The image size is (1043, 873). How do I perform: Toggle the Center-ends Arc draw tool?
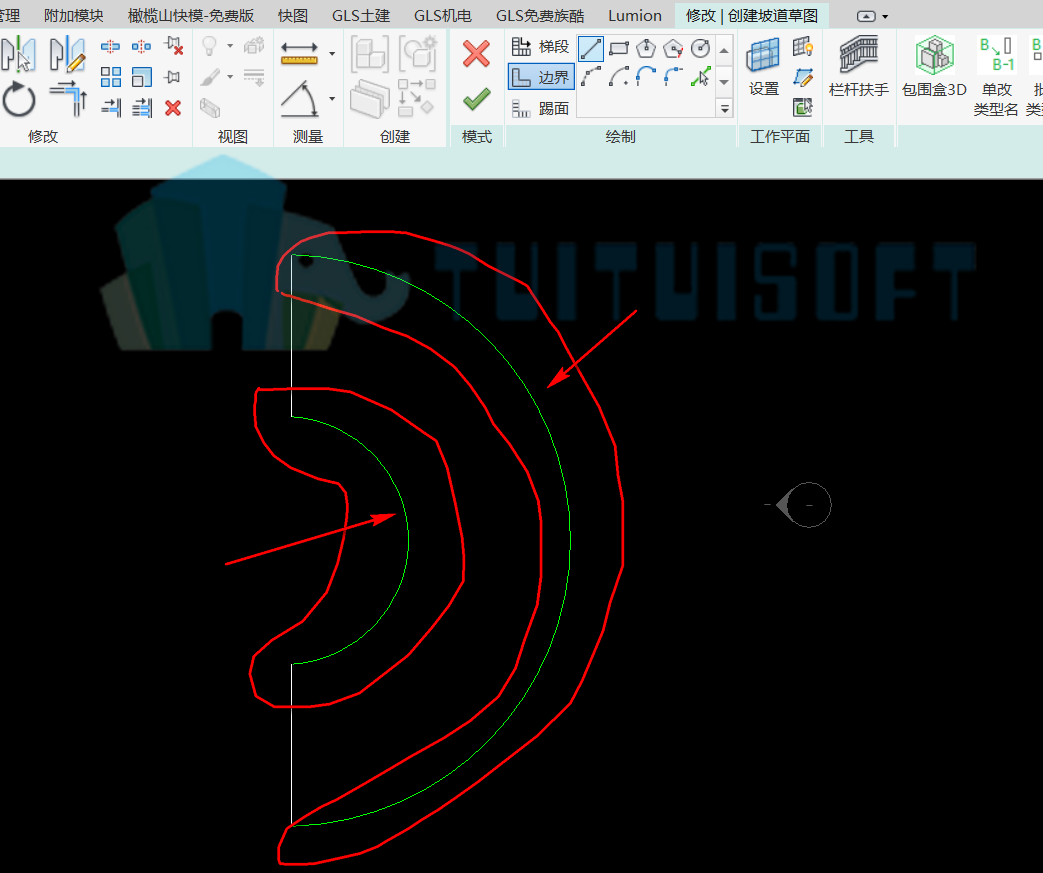619,77
